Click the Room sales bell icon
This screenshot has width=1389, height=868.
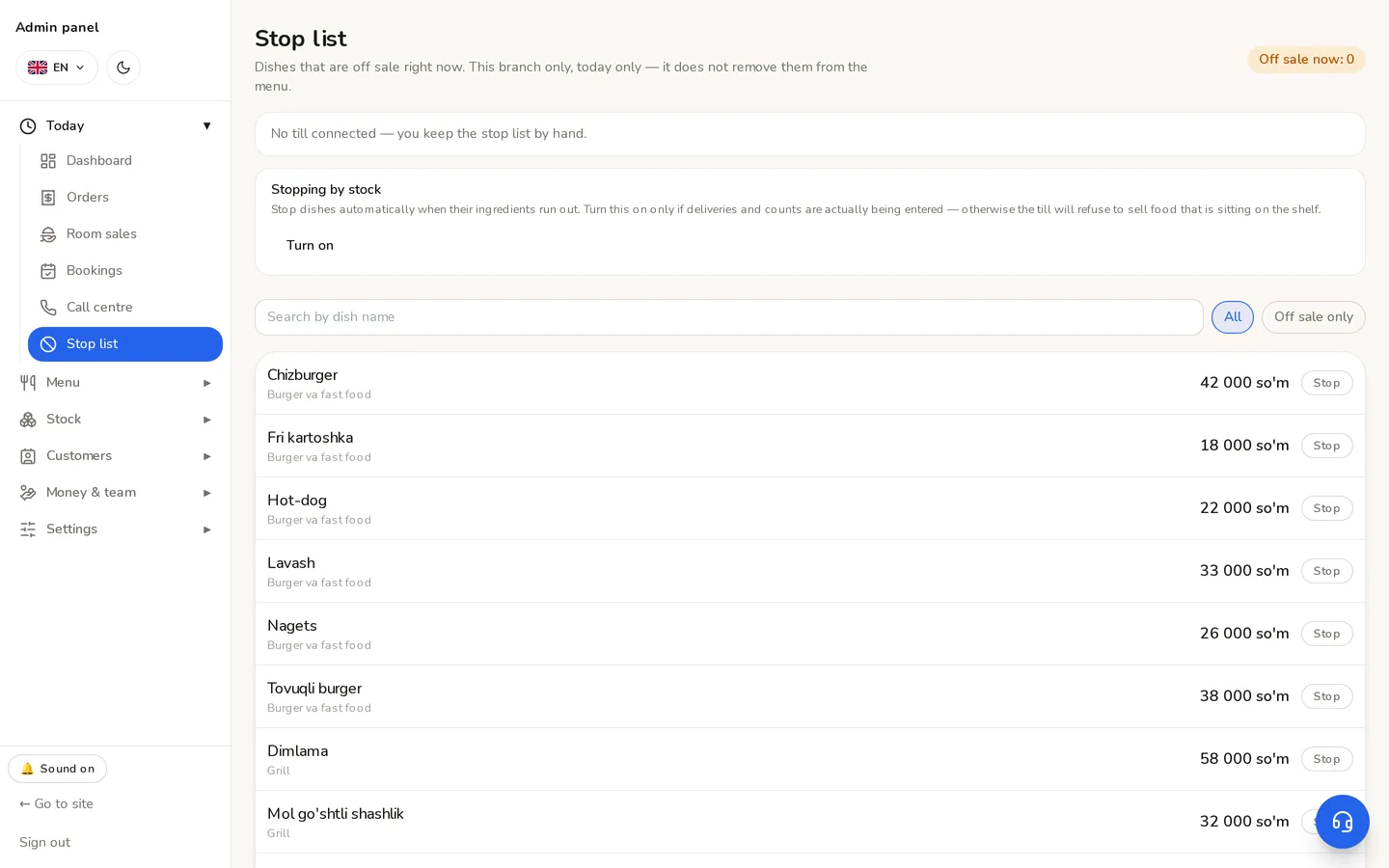coord(48,234)
